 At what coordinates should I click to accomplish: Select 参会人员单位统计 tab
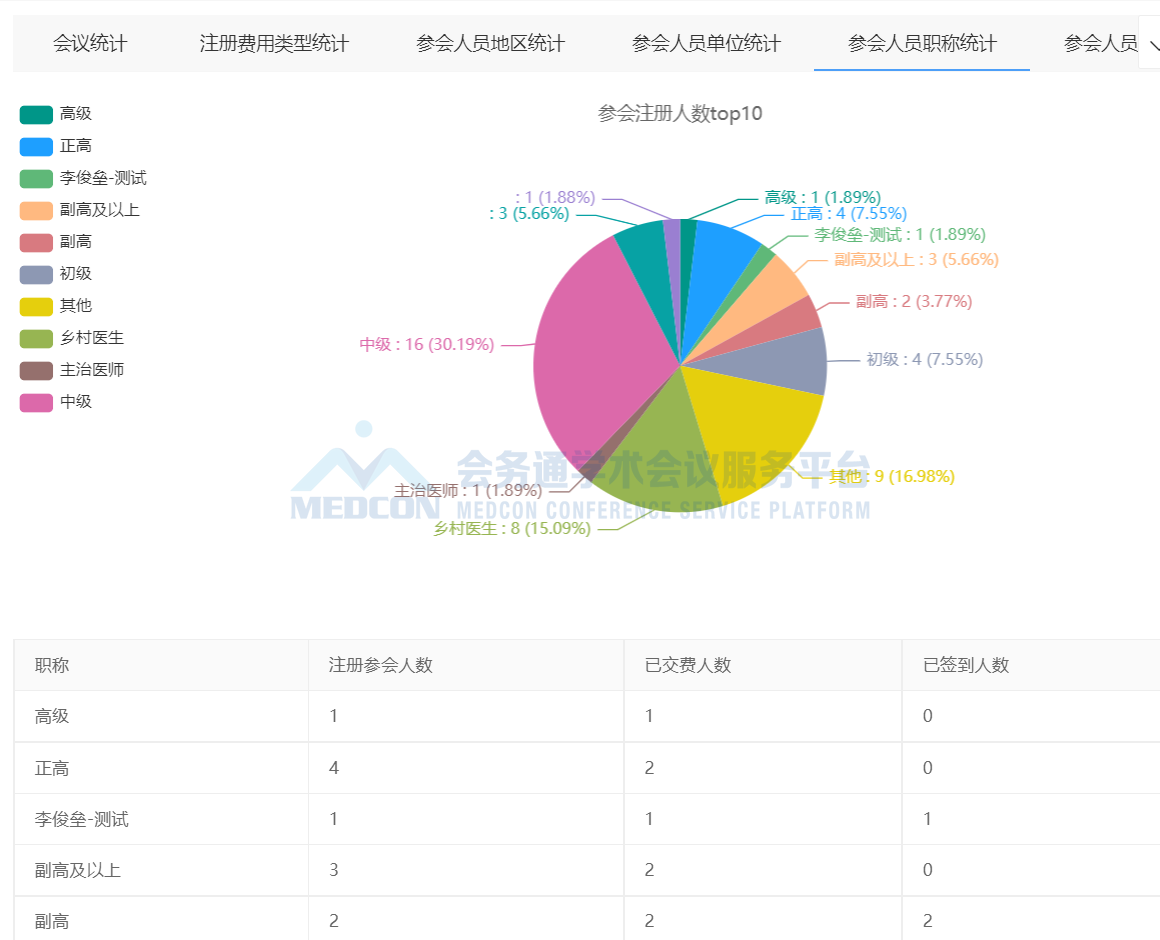(706, 44)
